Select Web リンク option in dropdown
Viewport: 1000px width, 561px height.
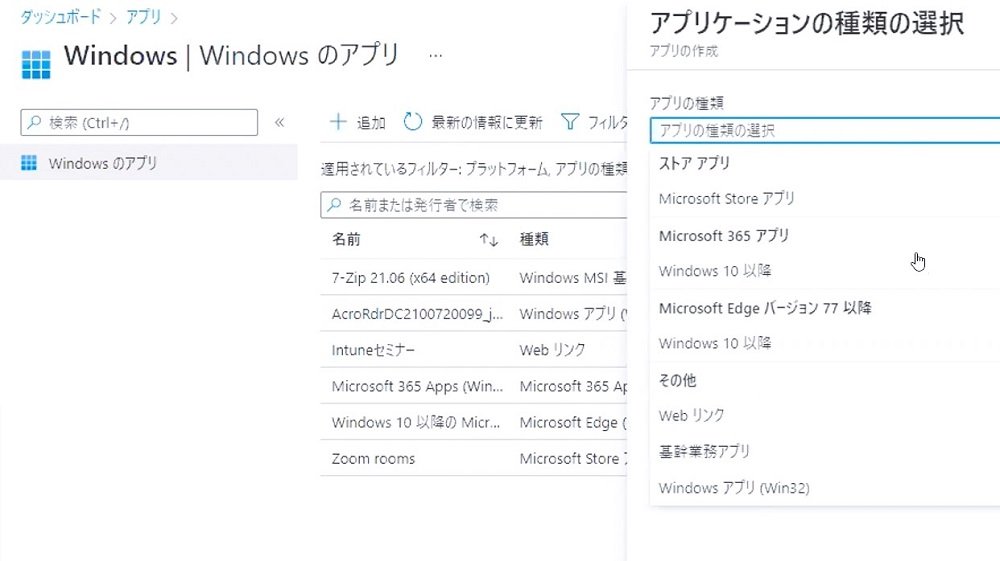tap(691, 416)
